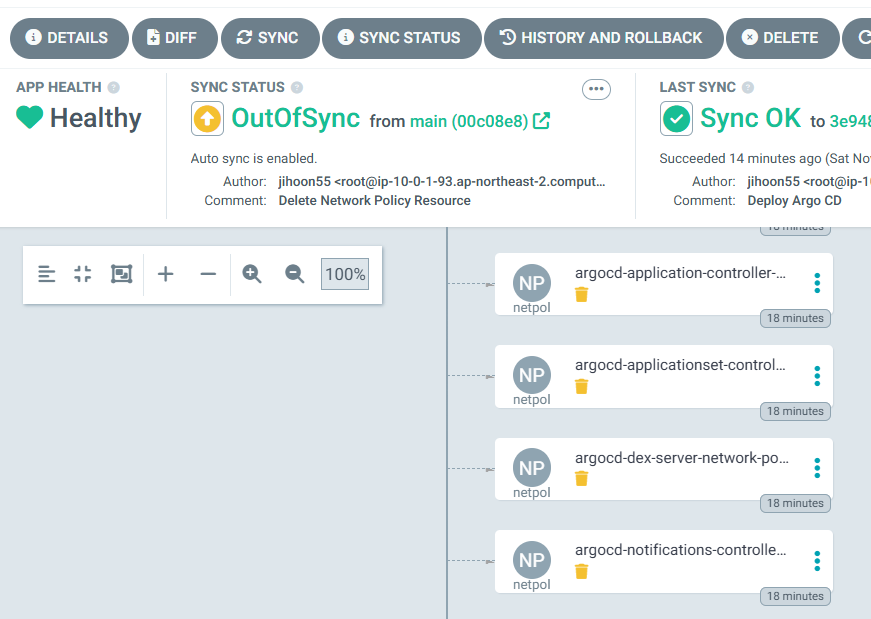Click the Sync Status author jihoon55 text
Screen dimensions: 871x619
pyautogui.click(x=442, y=182)
